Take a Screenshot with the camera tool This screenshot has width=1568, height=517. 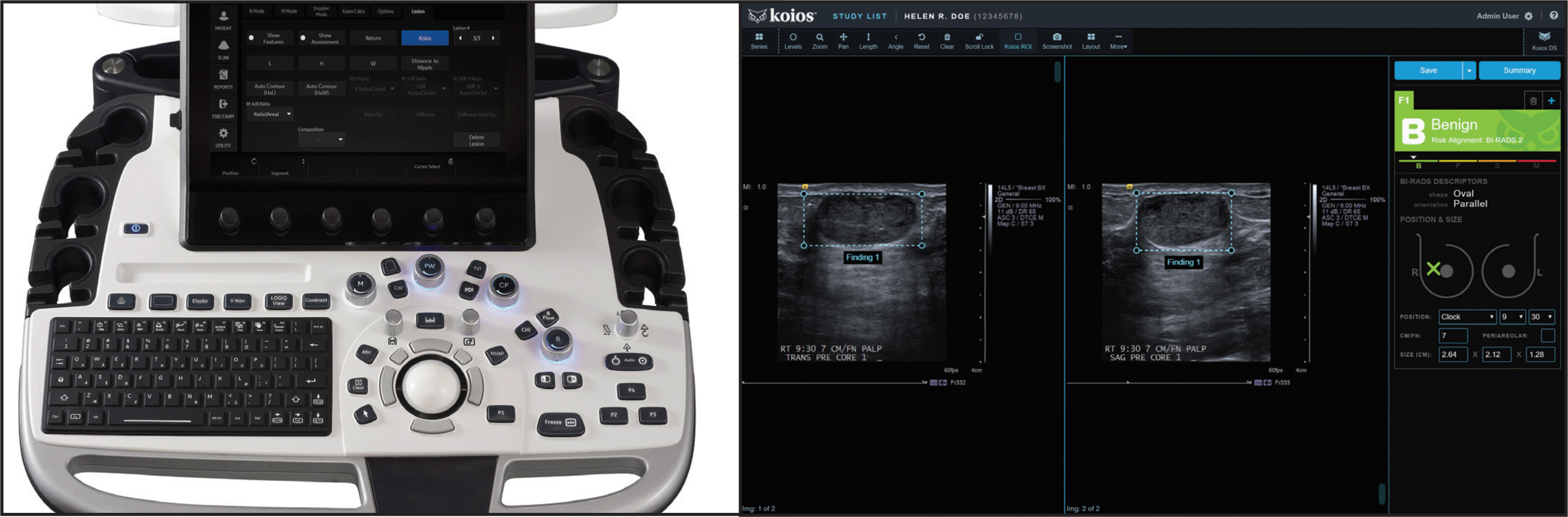1057,41
